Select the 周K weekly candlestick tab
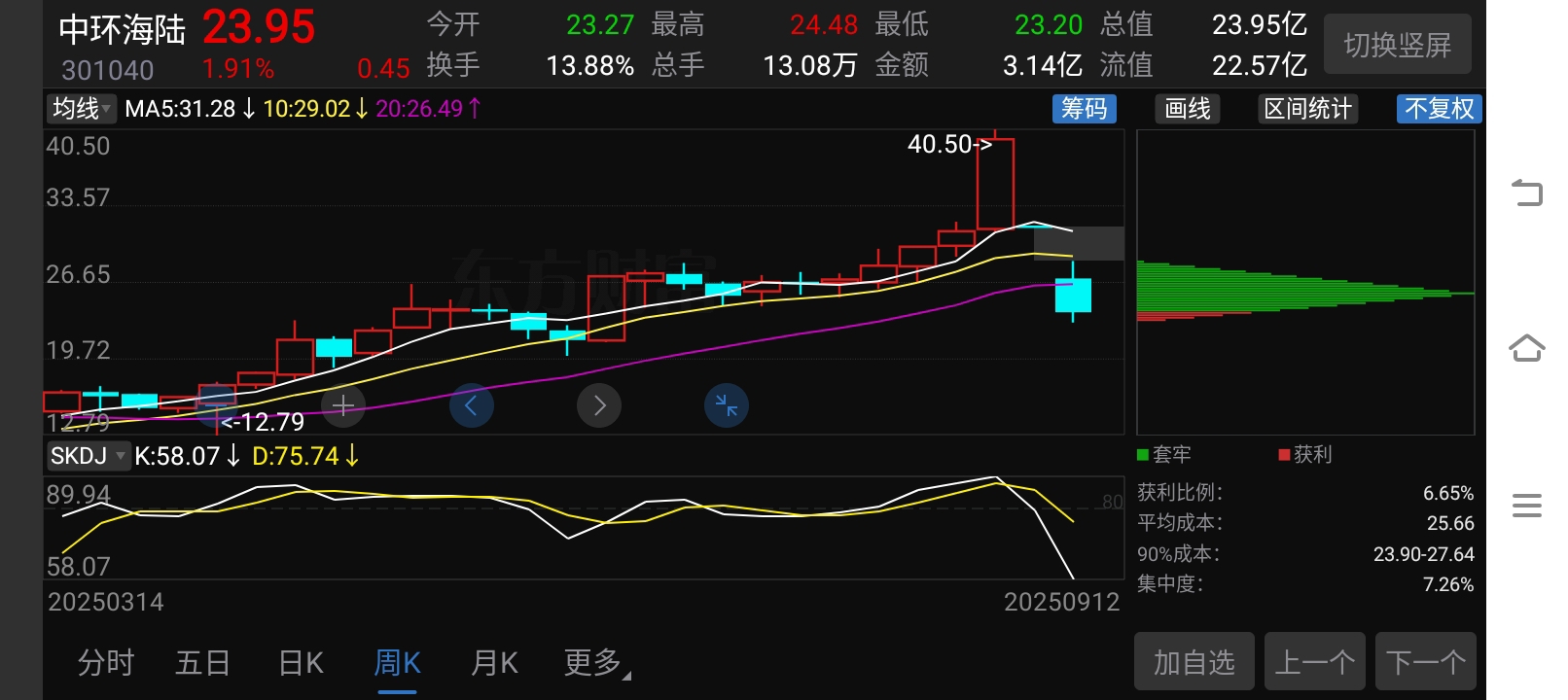This screenshot has height=700, width=1568. point(397,663)
